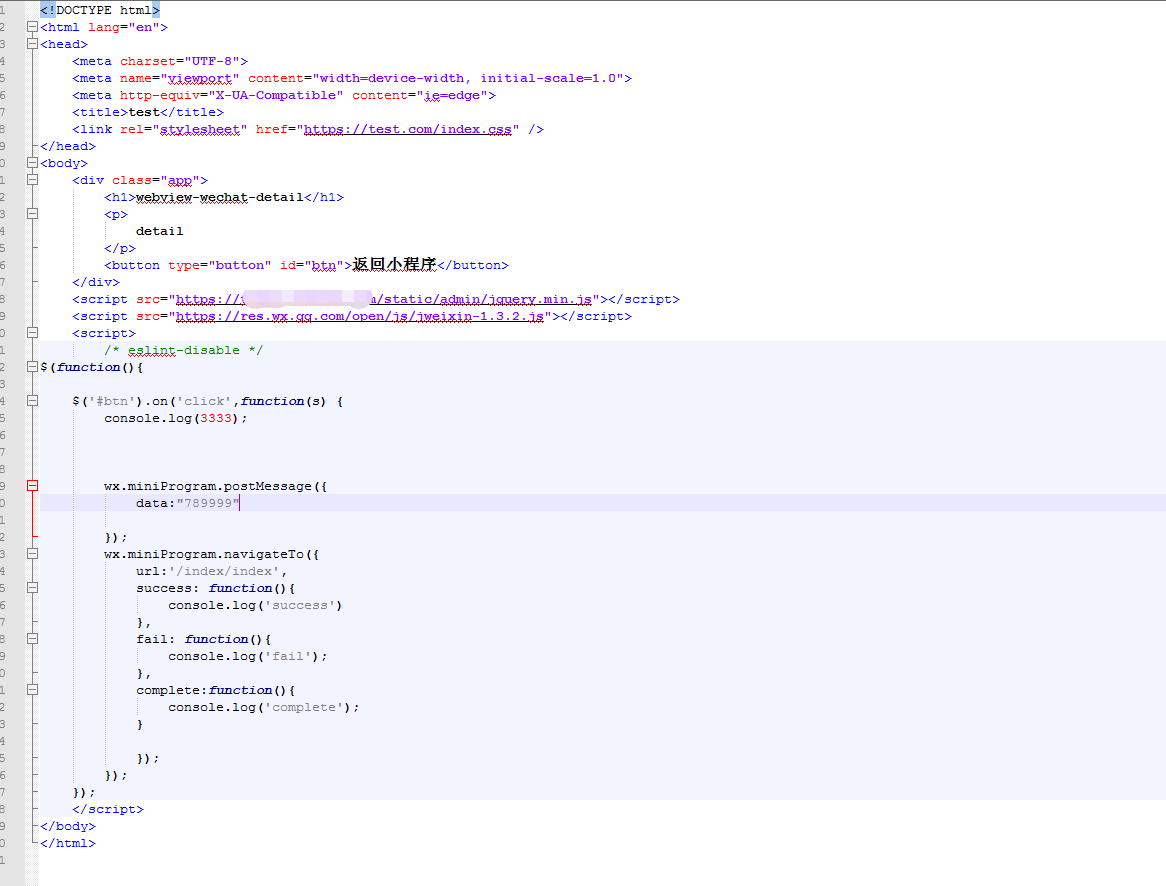This screenshot has width=1166, height=886.
Task: Collapse the red postMessage fold marker
Action: coord(32,486)
